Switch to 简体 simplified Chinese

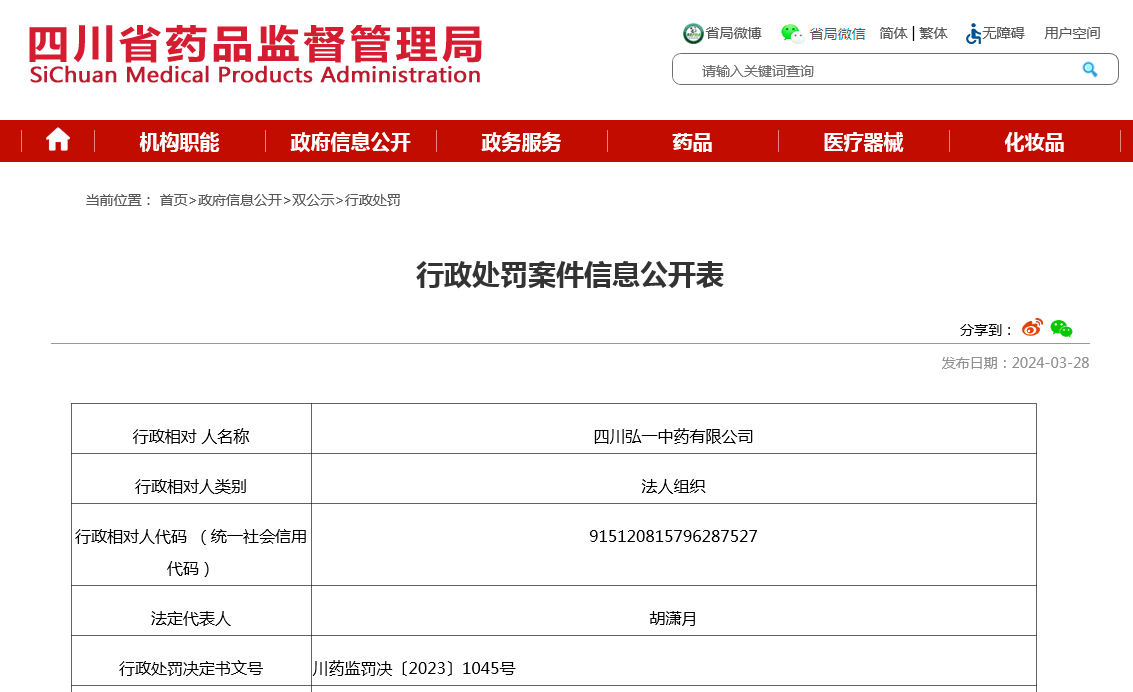tap(893, 33)
